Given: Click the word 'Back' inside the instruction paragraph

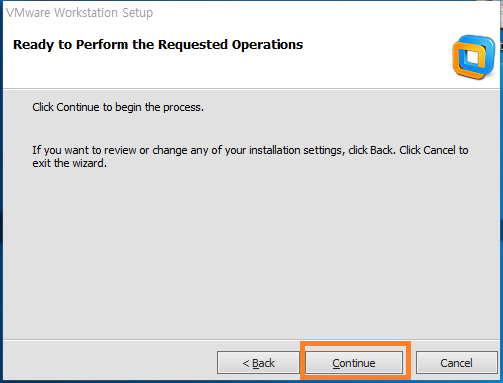Looking at the screenshot, I should pyautogui.click(x=381, y=150).
